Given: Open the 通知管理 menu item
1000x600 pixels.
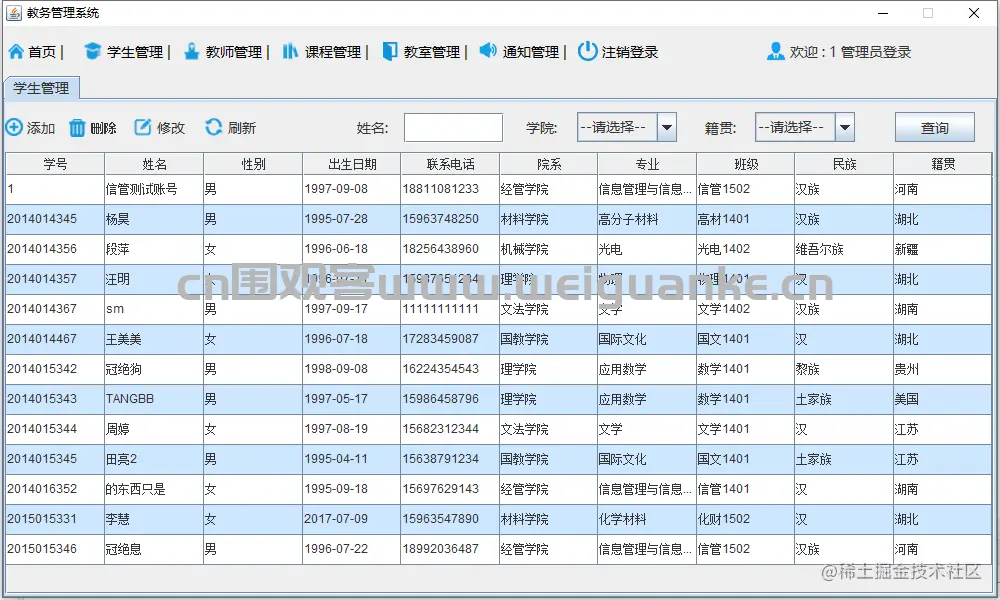Looking at the screenshot, I should coord(531,52).
